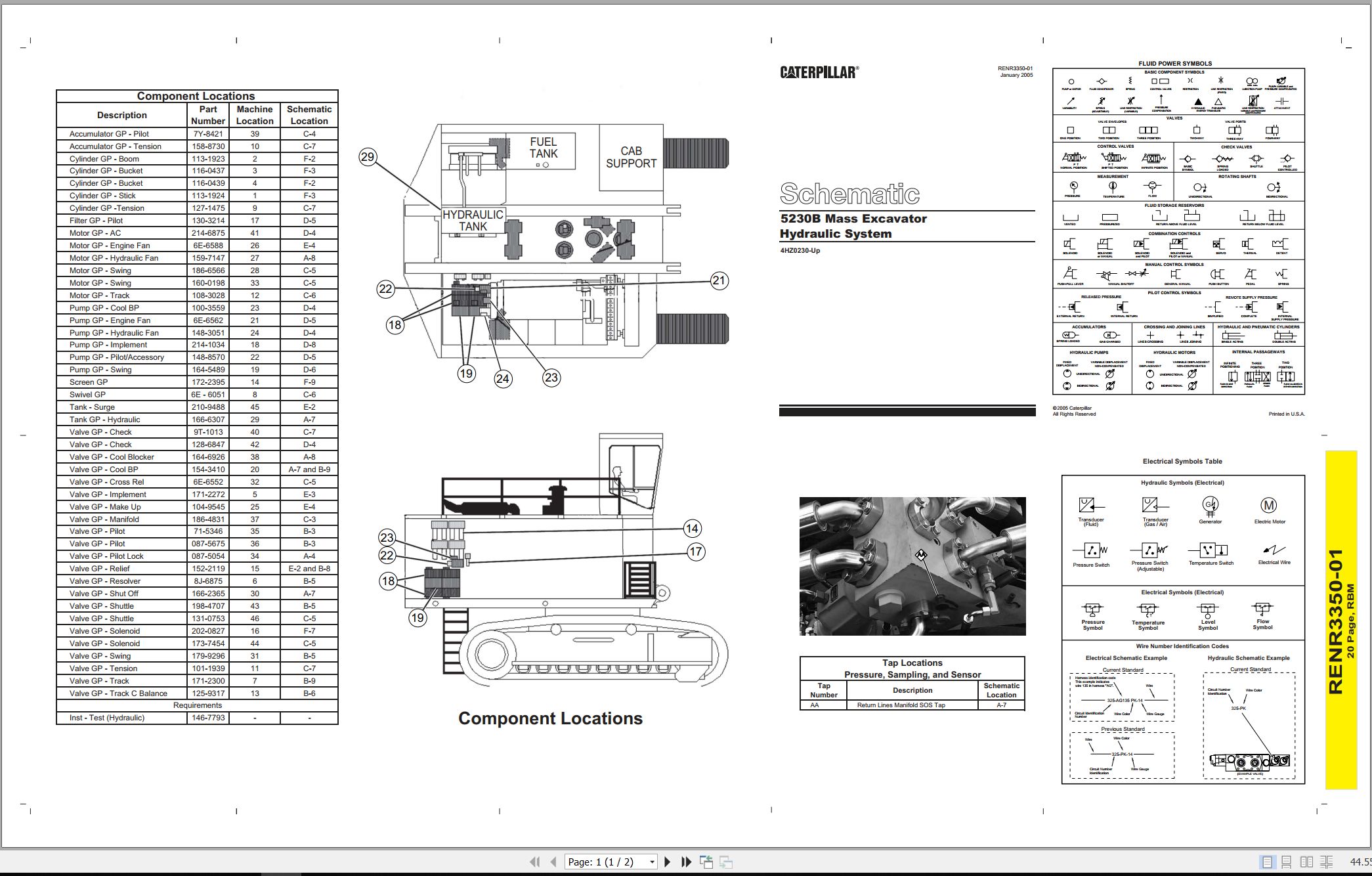The image size is (1372, 876).
Task: Click callout 21 on top-view diagram
Action: pos(719,280)
